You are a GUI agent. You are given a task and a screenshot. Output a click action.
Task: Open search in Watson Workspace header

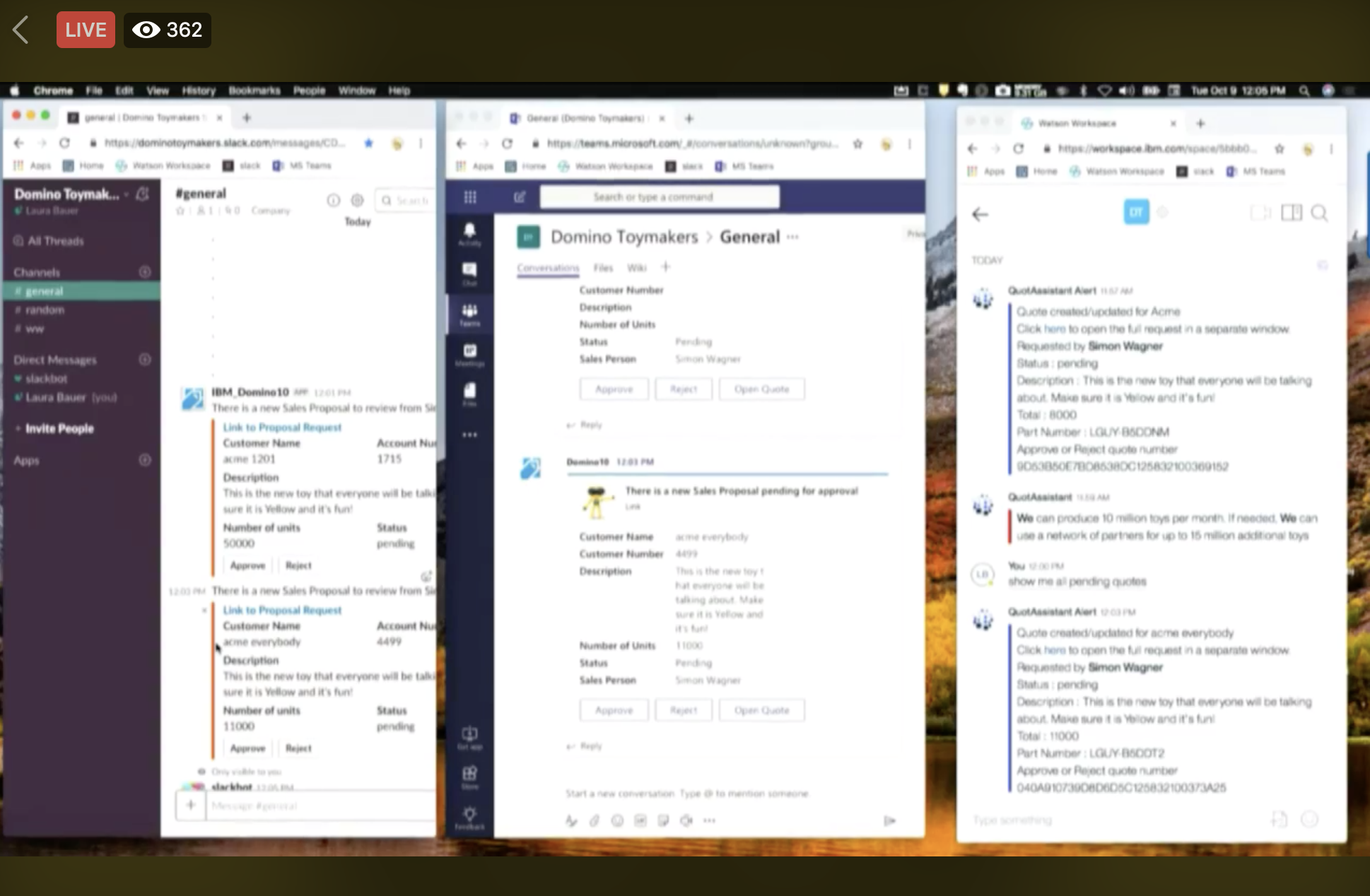coord(1321,213)
